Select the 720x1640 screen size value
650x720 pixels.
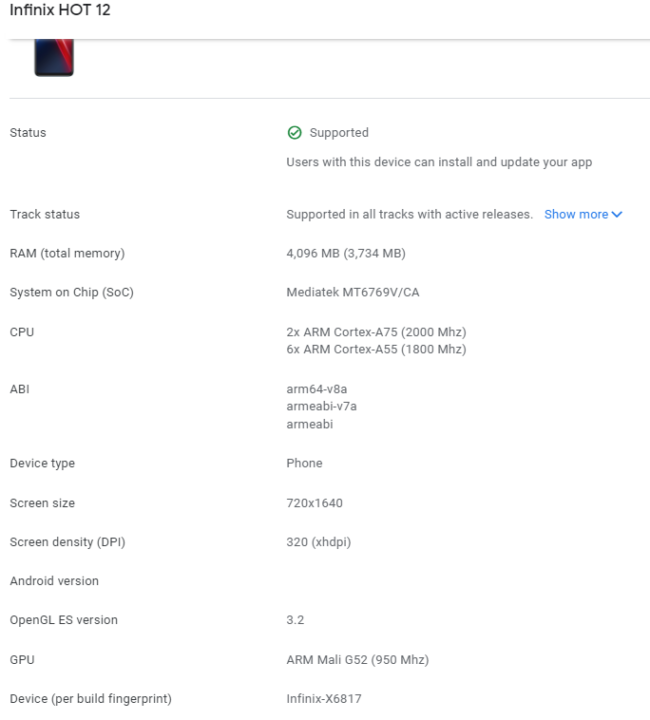(315, 503)
